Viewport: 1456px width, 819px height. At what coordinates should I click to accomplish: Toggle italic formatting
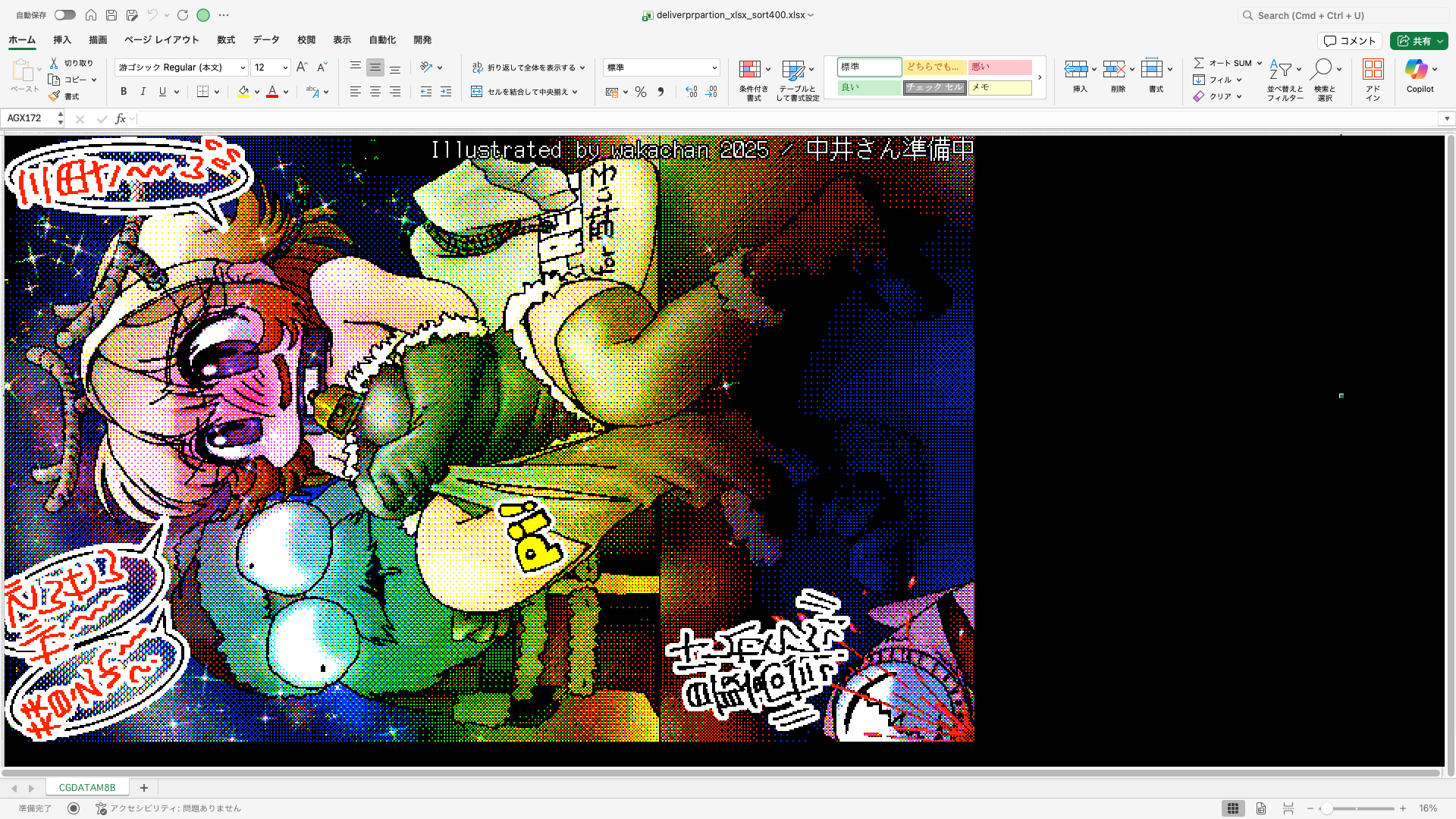point(143,92)
